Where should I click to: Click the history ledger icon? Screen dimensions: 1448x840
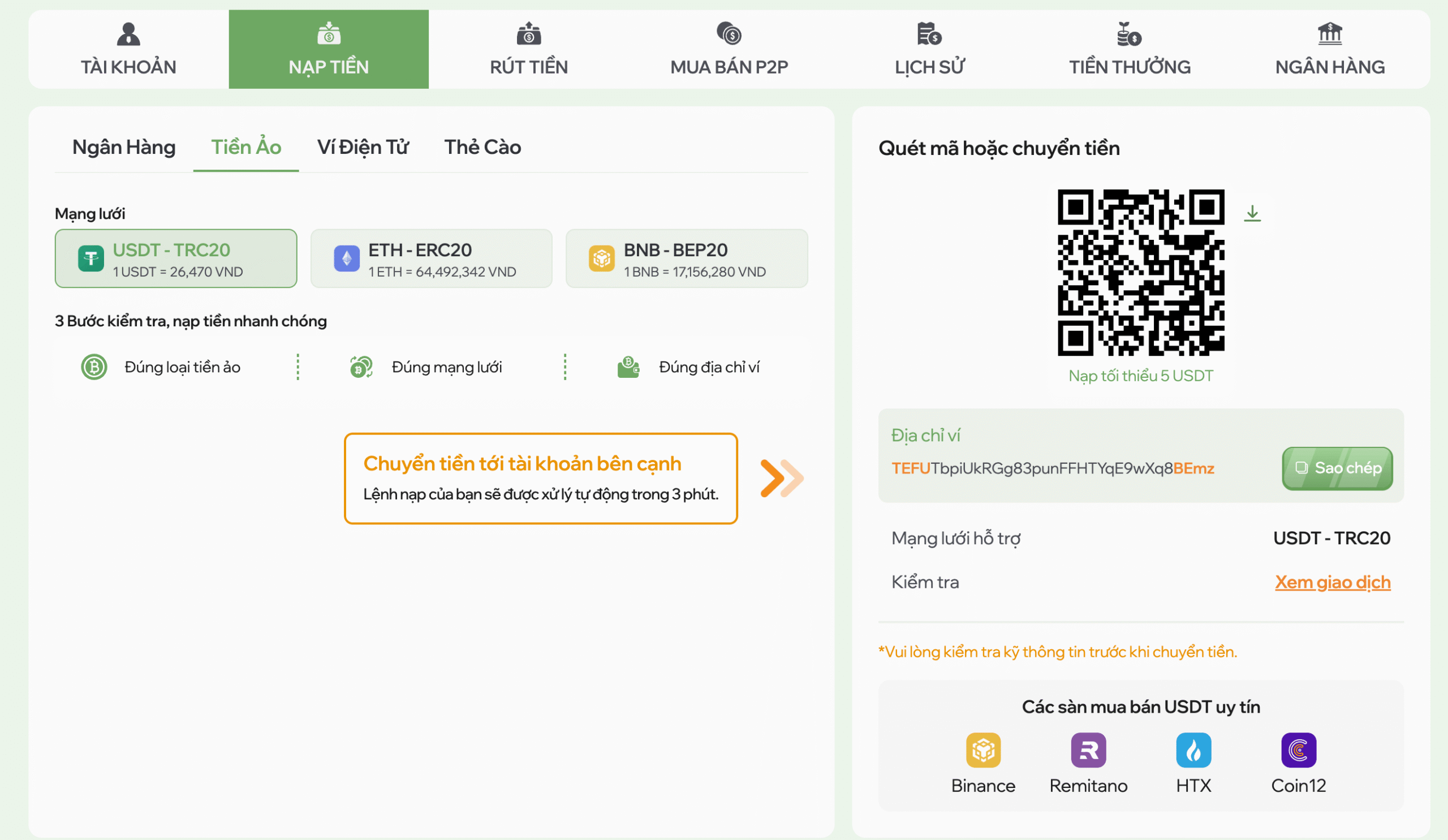click(x=929, y=33)
